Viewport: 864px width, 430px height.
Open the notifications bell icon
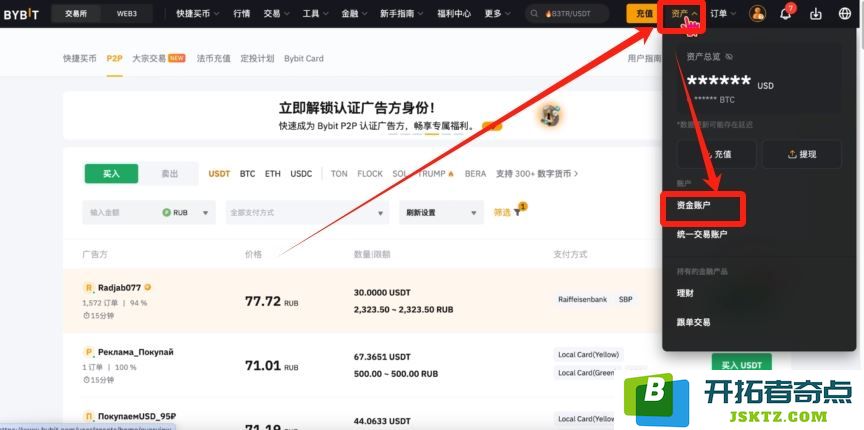pyautogui.click(x=786, y=13)
